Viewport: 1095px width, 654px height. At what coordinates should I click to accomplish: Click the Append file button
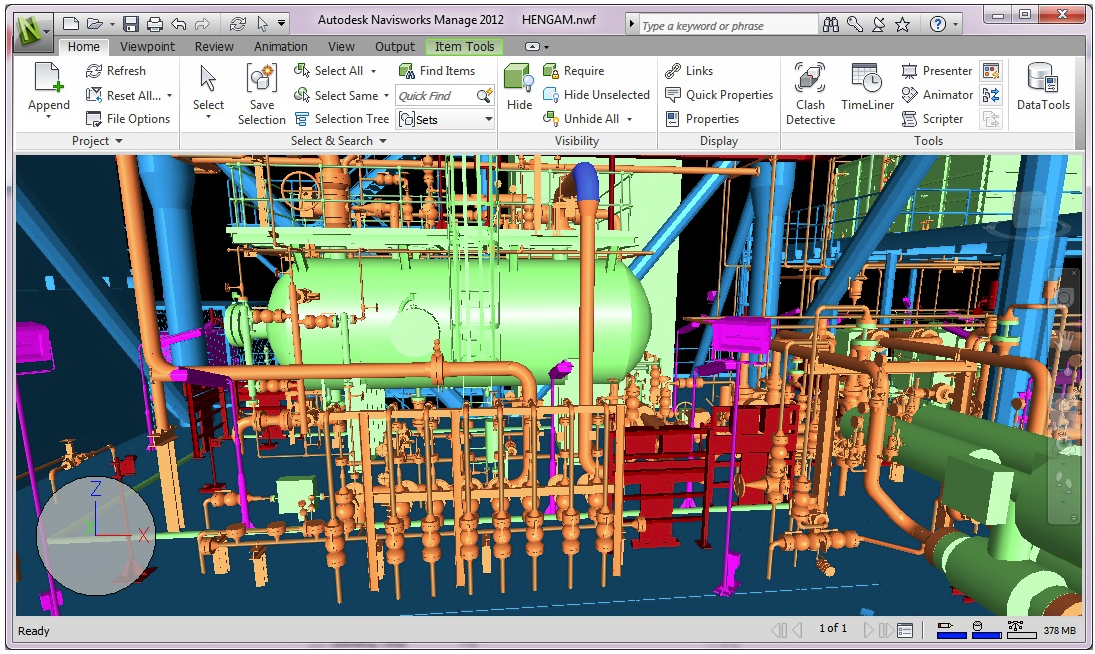point(48,89)
